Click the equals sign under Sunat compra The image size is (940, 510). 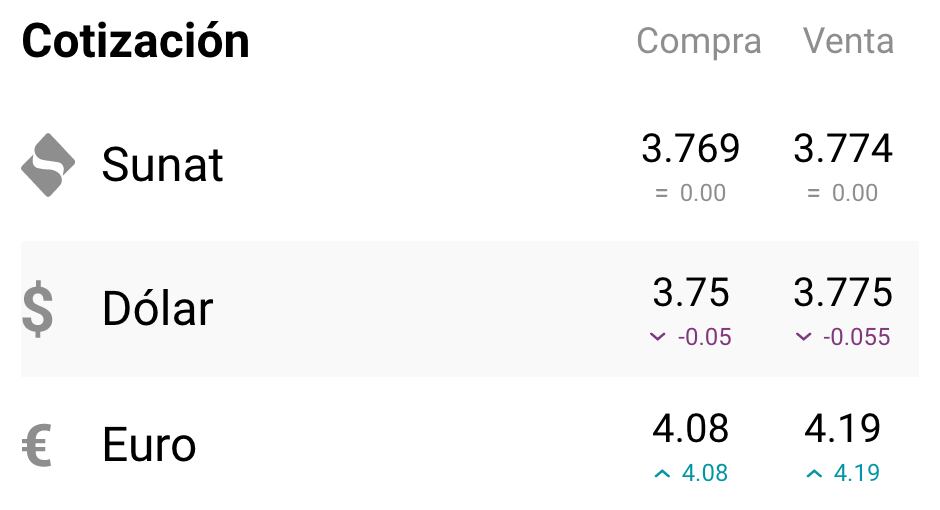[661, 194]
